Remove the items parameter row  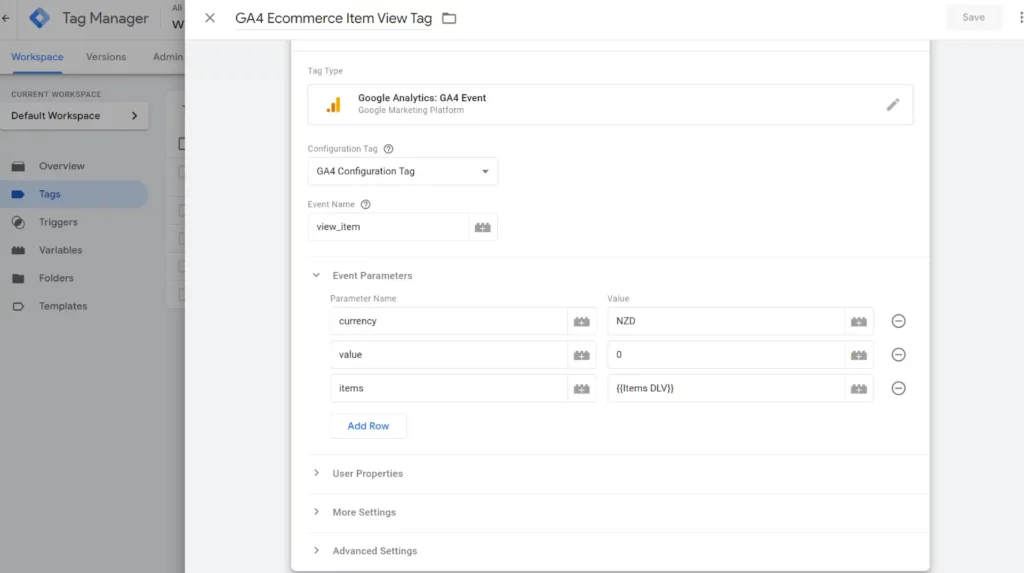[899, 388]
